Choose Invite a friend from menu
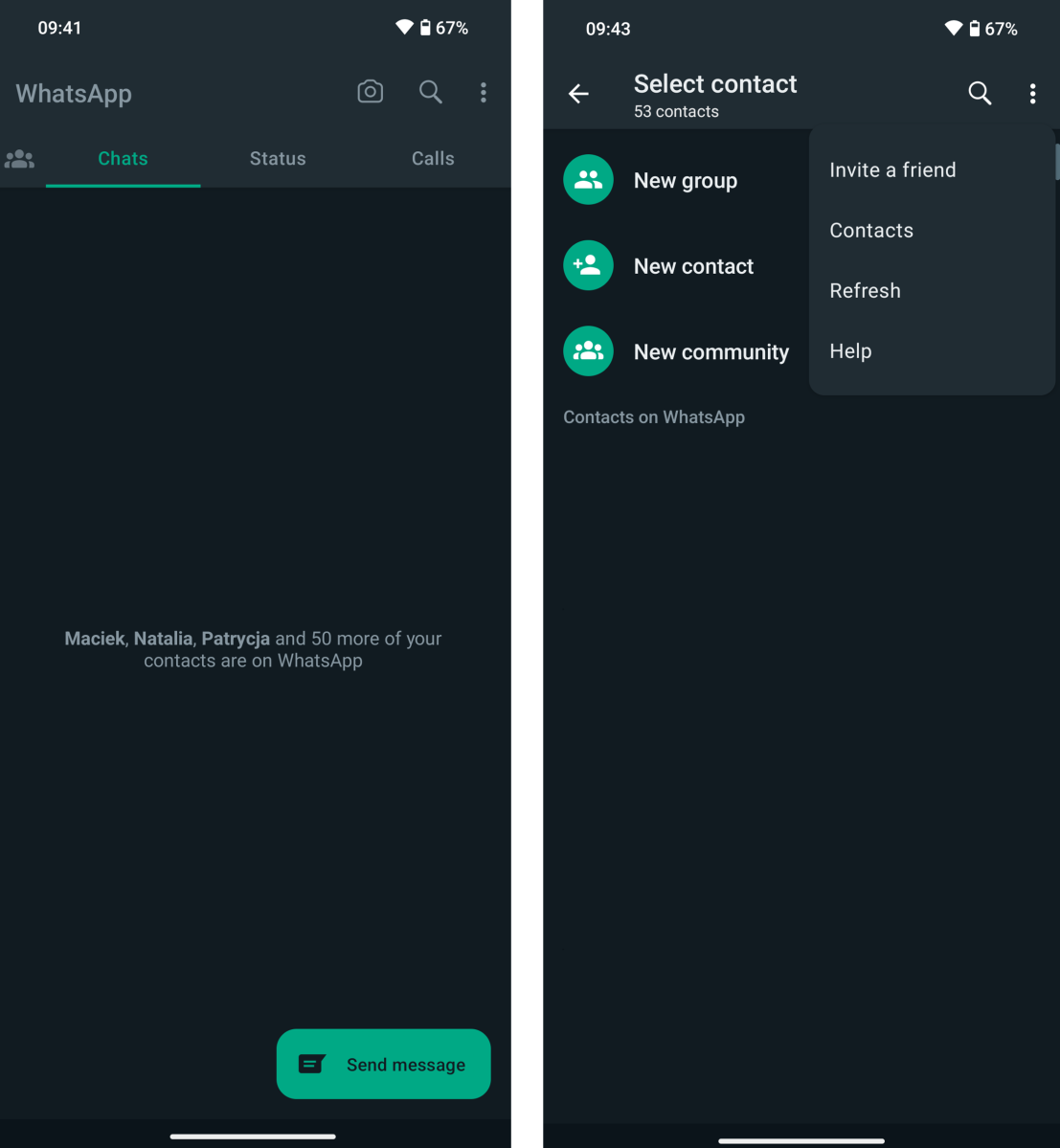This screenshot has width=1060, height=1148. click(931, 169)
